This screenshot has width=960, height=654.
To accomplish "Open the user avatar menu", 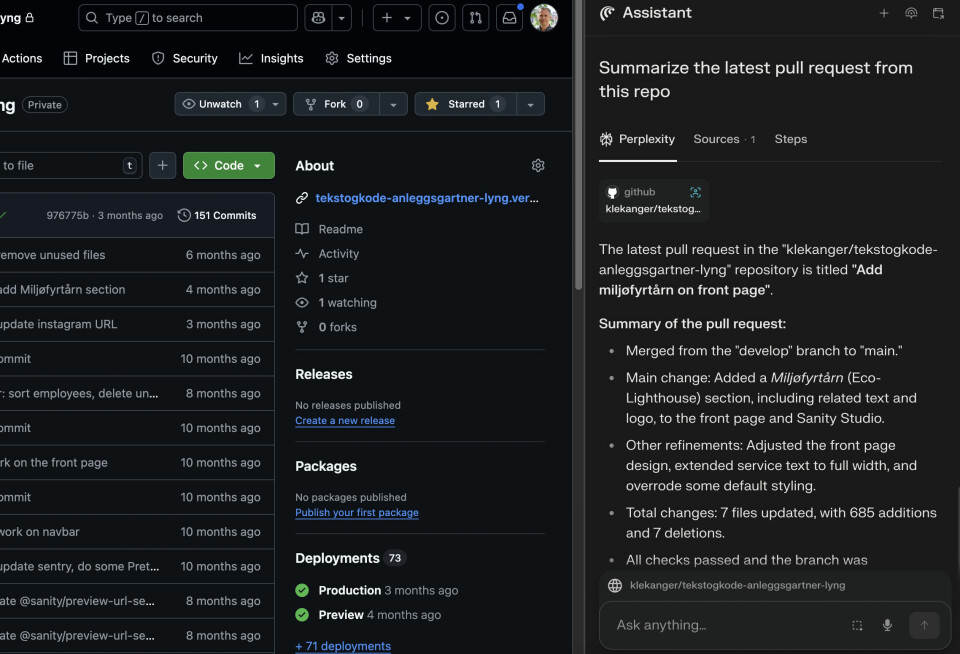I will tap(544, 17).
